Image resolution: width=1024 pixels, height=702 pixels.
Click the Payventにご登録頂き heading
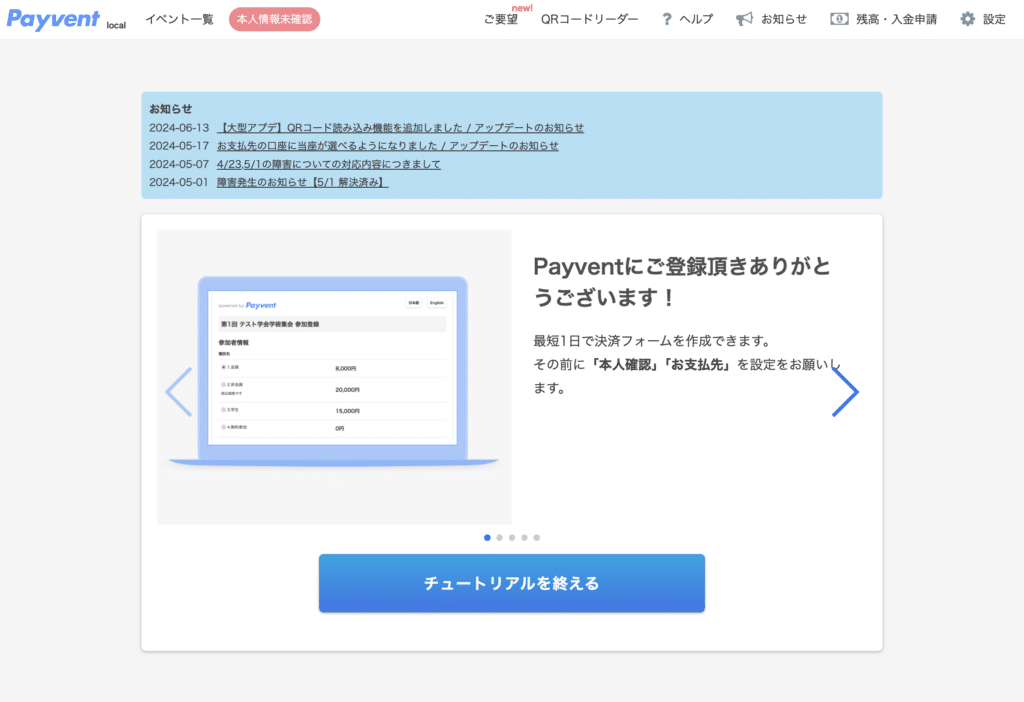(x=682, y=281)
